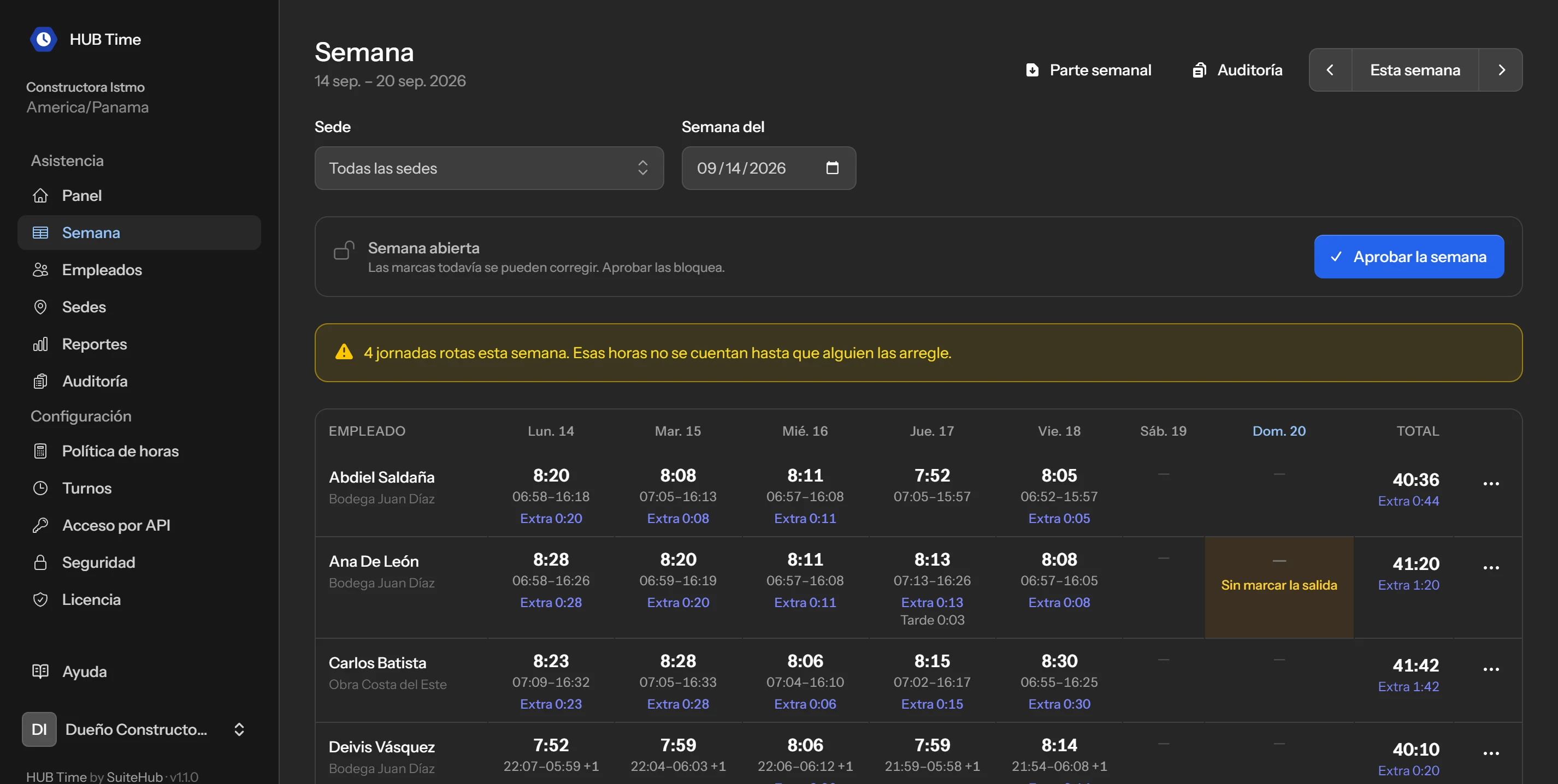Click the yellow warning triangle icon
This screenshot has width=1558, height=784.
click(344, 352)
